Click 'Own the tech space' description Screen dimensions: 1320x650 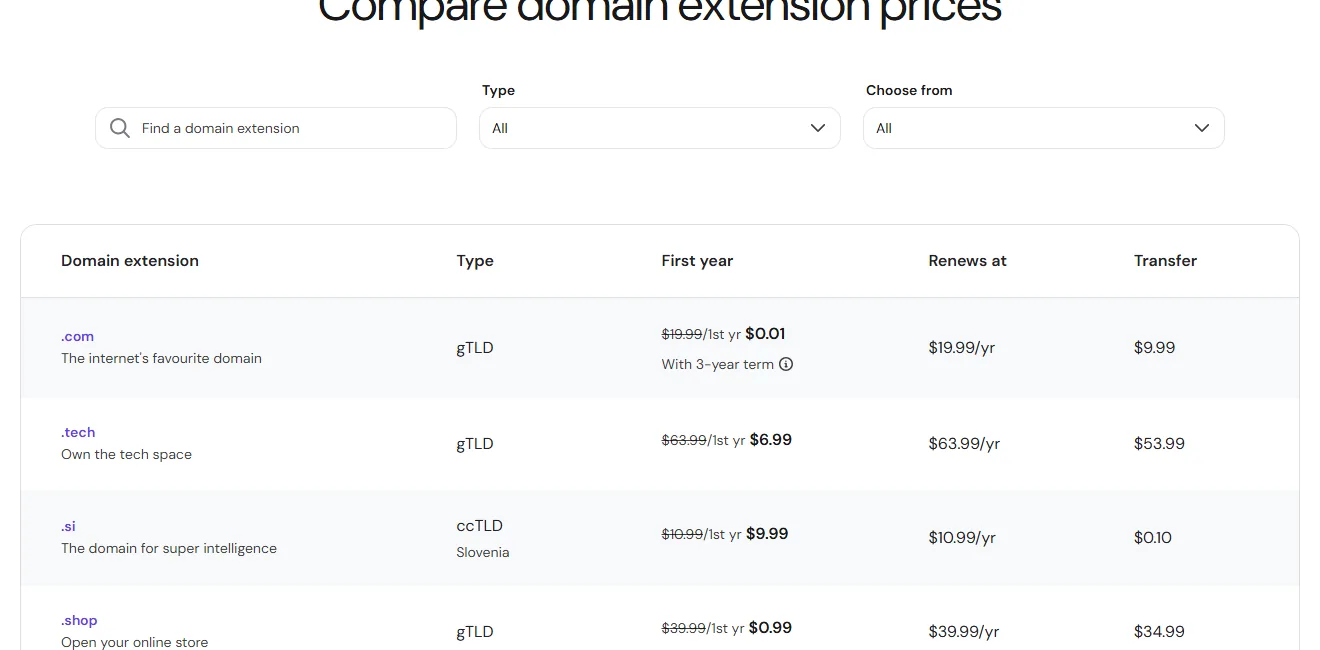coord(126,454)
